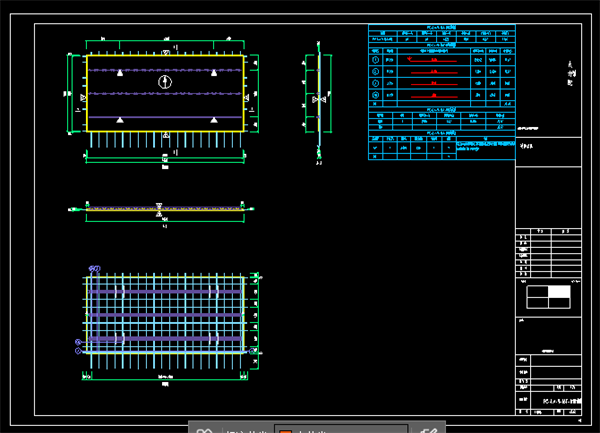Image resolution: width=600 pixels, height=433 pixels.
Task: Select the circled number marker in the top plan view
Action: coord(165,82)
